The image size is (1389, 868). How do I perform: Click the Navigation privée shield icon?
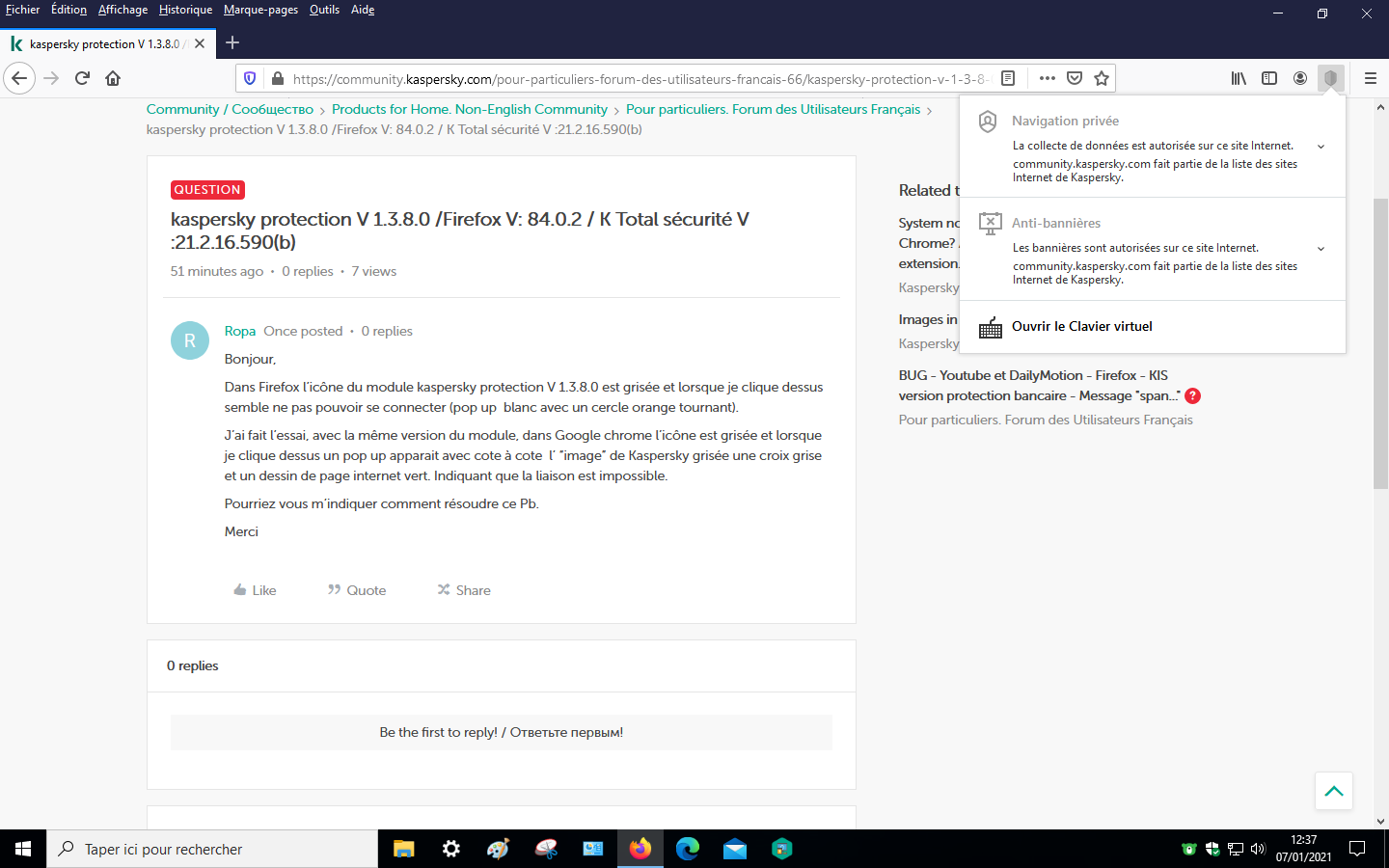pos(988,122)
